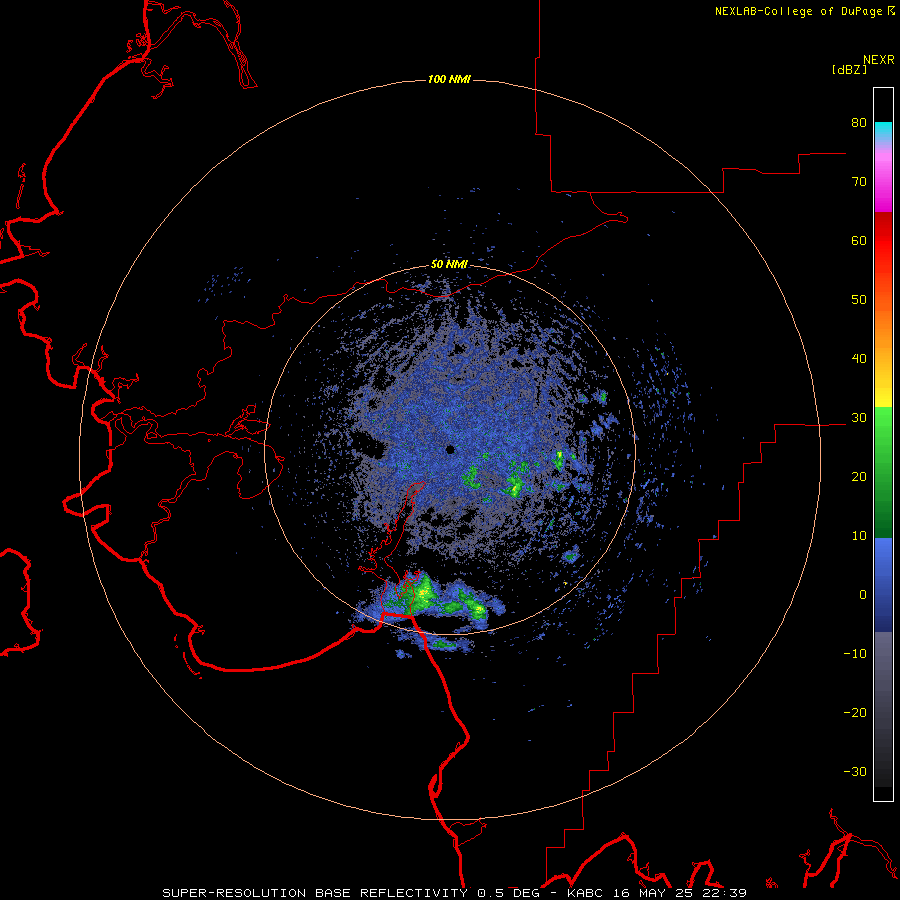Click the 20 value on the dBZ scale
This screenshot has width=900, height=900.
[x=859, y=477]
